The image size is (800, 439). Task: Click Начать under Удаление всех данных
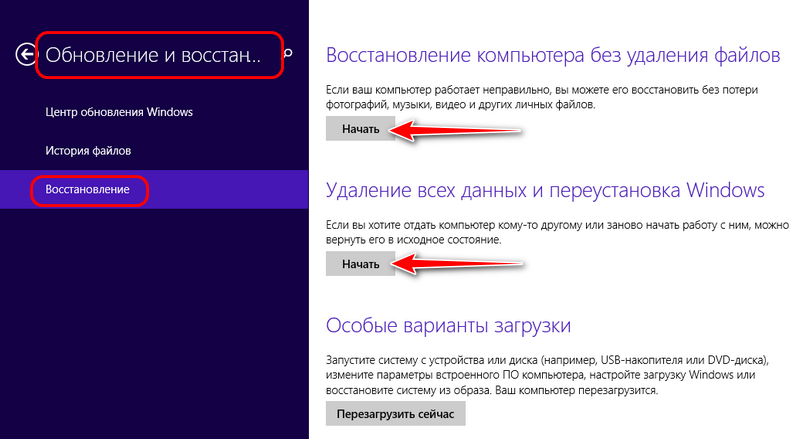[x=360, y=264]
